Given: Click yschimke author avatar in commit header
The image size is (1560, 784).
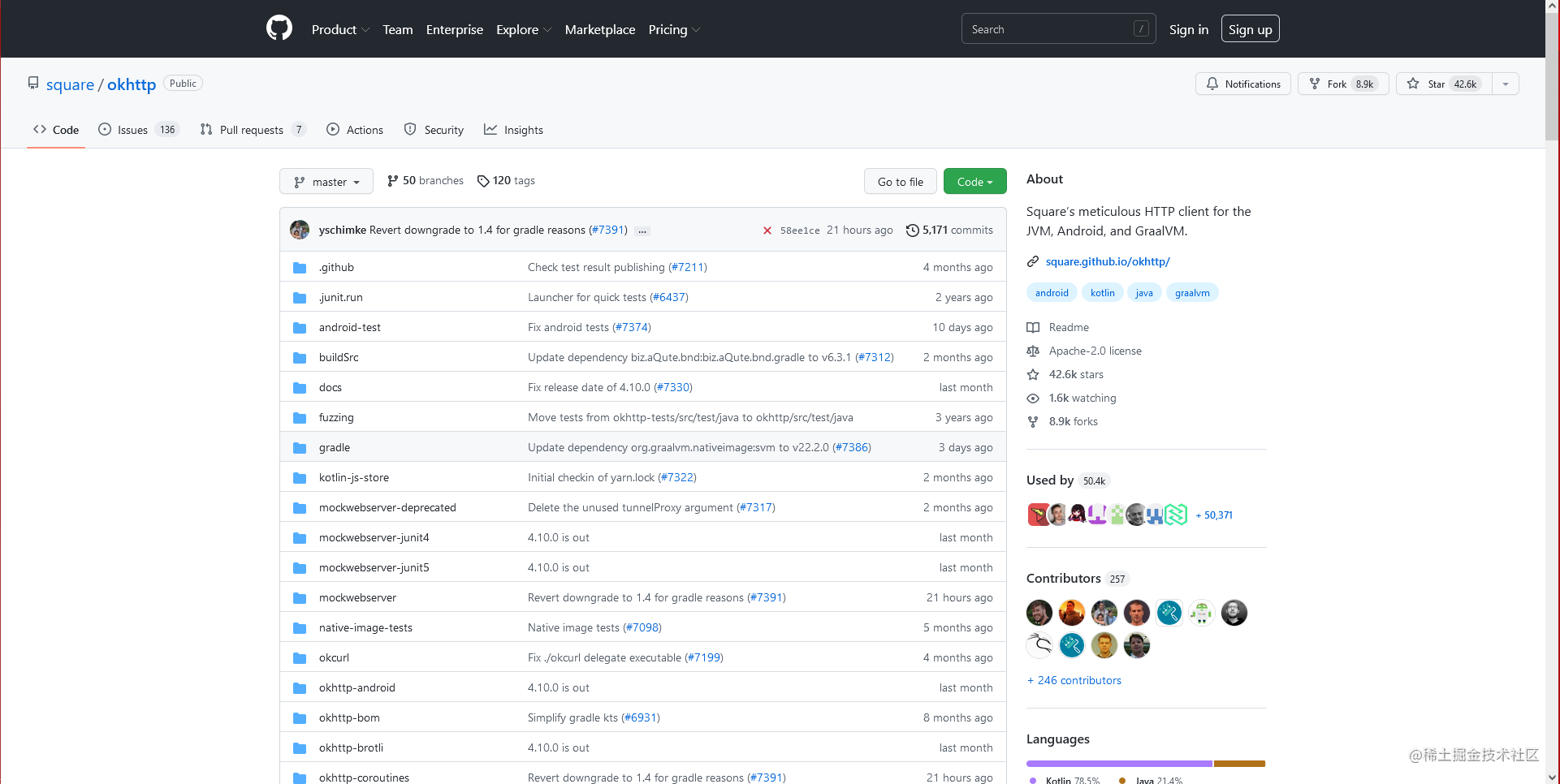Looking at the screenshot, I should [x=300, y=230].
